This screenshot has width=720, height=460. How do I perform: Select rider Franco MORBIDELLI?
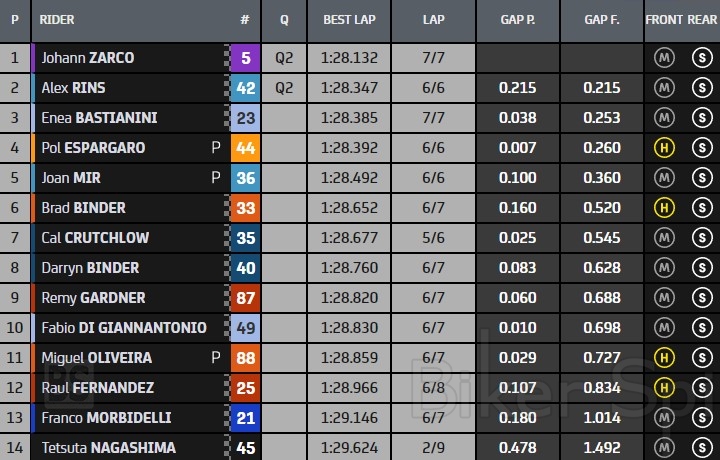105,418
